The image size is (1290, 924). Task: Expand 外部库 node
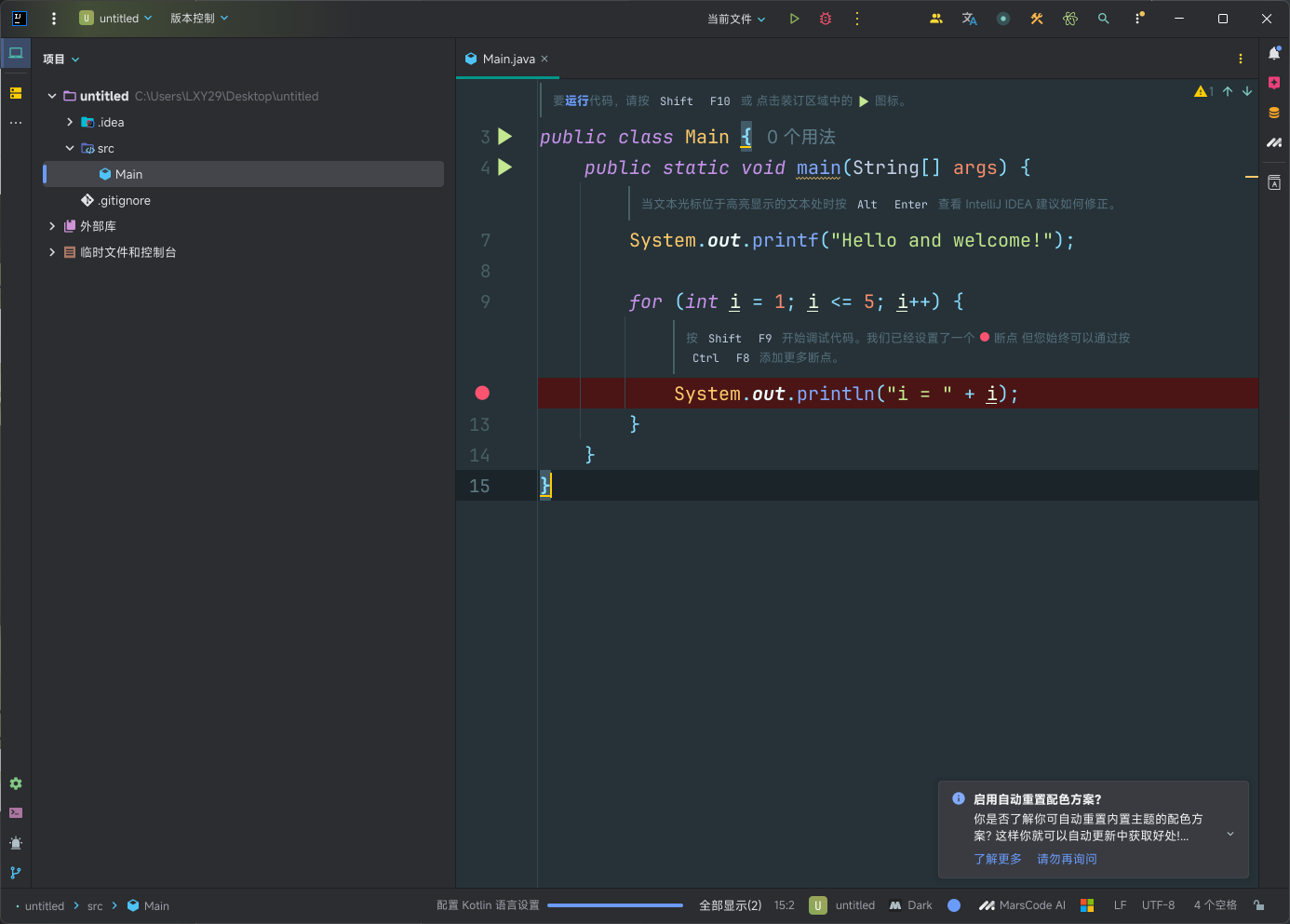click(52, 226)
